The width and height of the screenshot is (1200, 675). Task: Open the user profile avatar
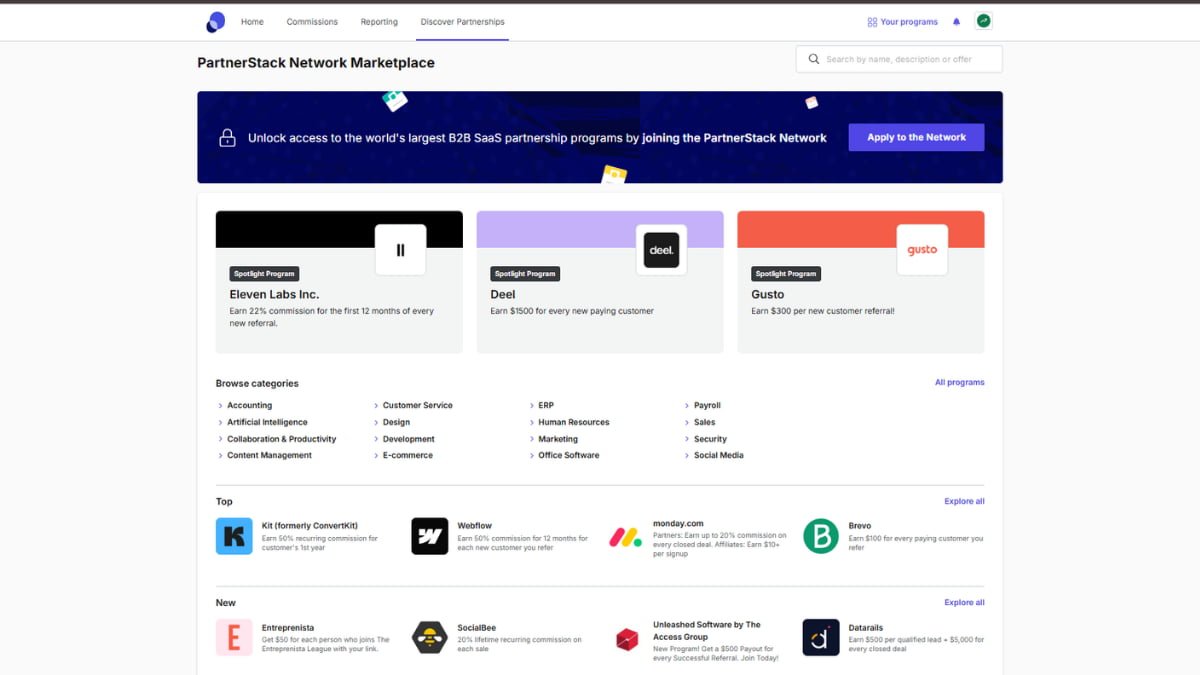tap(984, 21)
